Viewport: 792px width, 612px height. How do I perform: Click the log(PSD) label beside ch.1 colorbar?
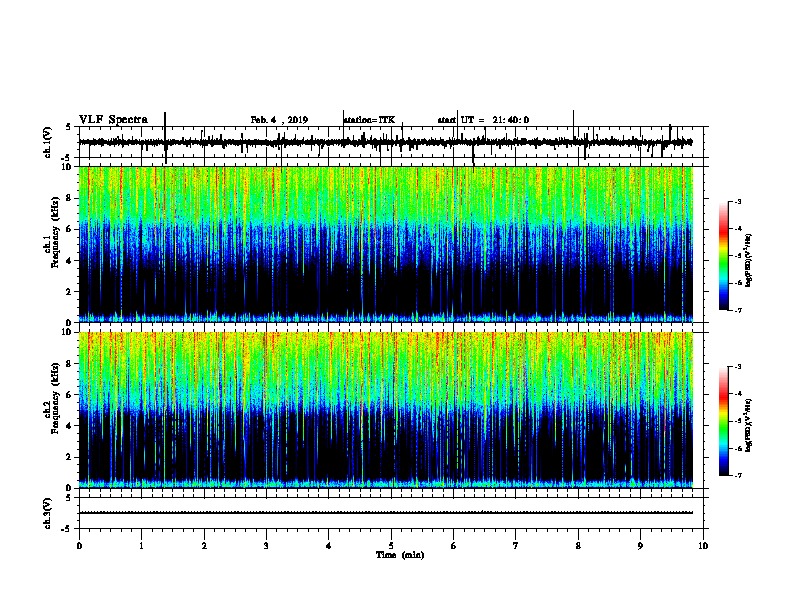point(748,261)
